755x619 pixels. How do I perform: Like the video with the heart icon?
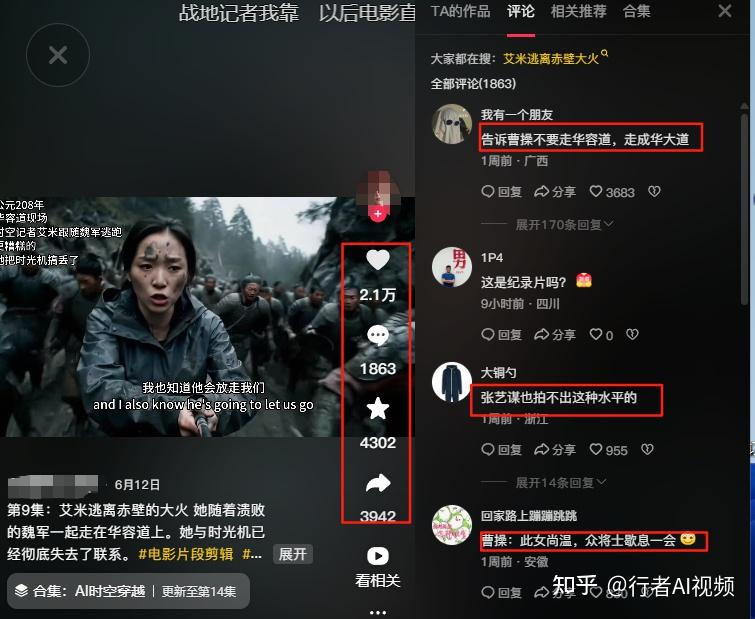(378, 260)
